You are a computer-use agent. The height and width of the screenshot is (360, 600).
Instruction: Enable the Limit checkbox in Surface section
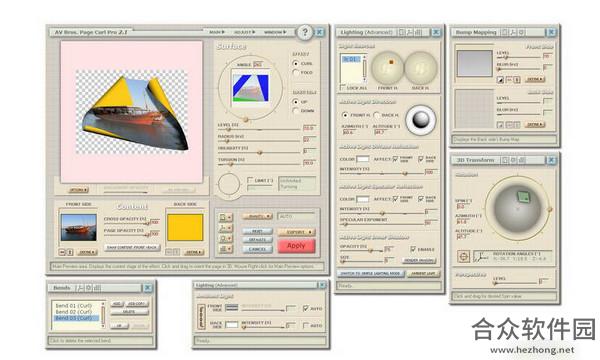[250, 180]
